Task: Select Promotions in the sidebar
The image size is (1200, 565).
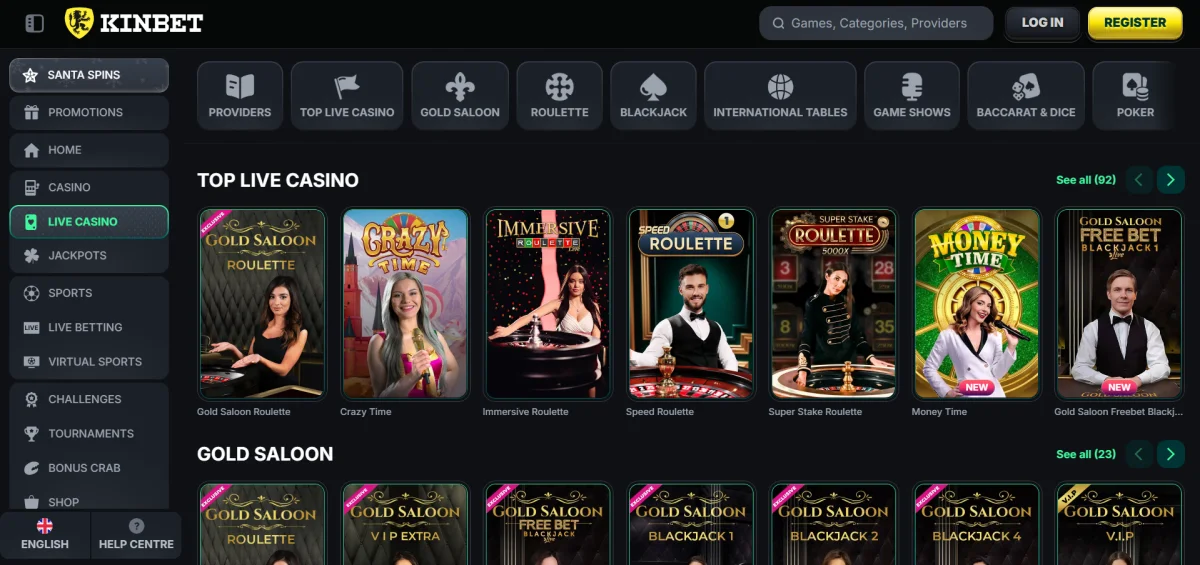Action: (89, 112)
